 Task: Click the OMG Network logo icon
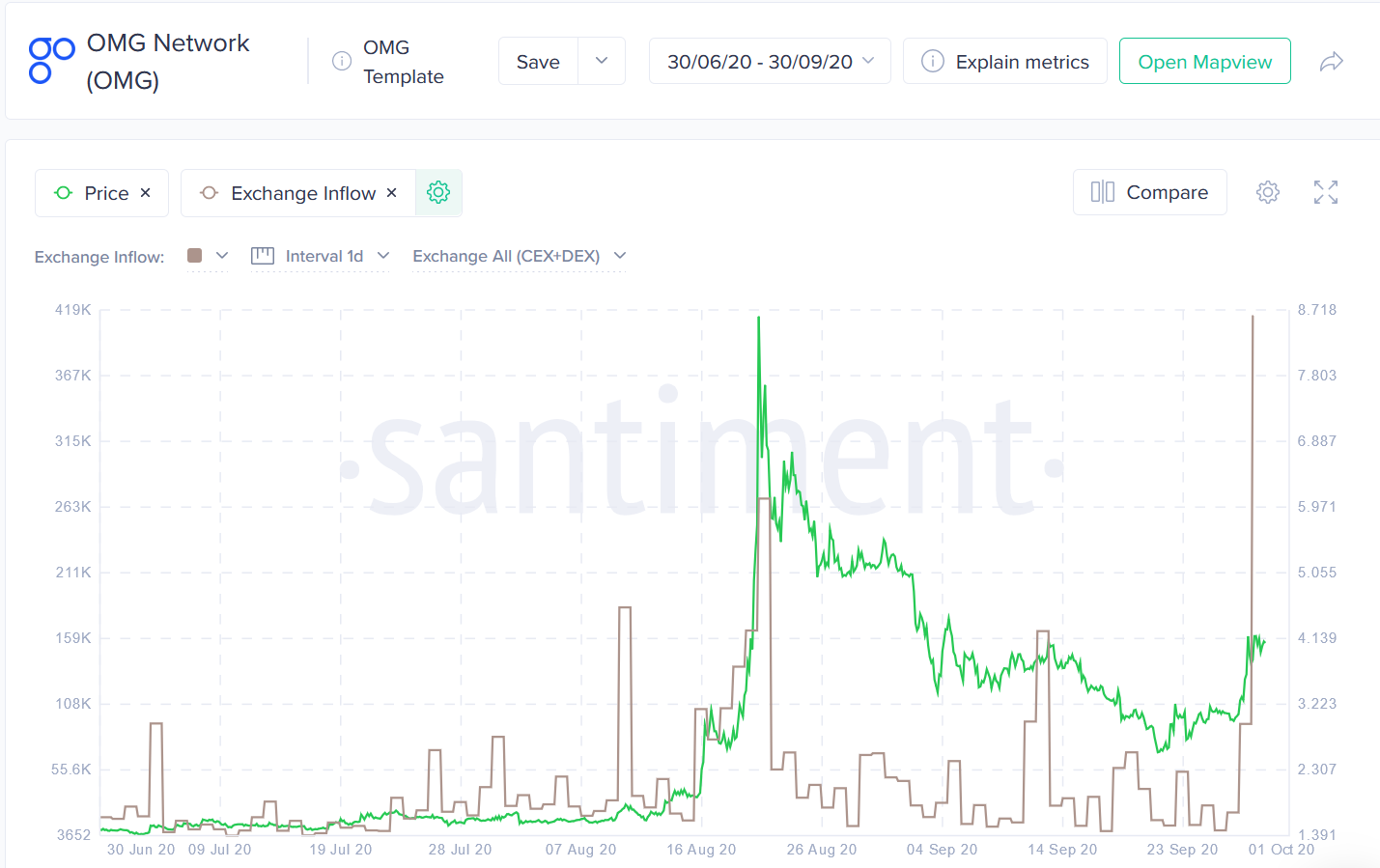[51, 61]
